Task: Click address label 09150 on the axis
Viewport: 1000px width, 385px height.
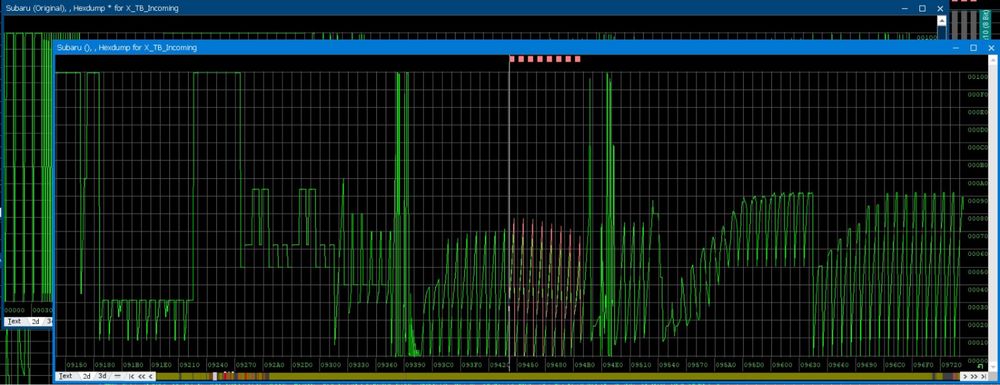Action: [x=77, y=365]
